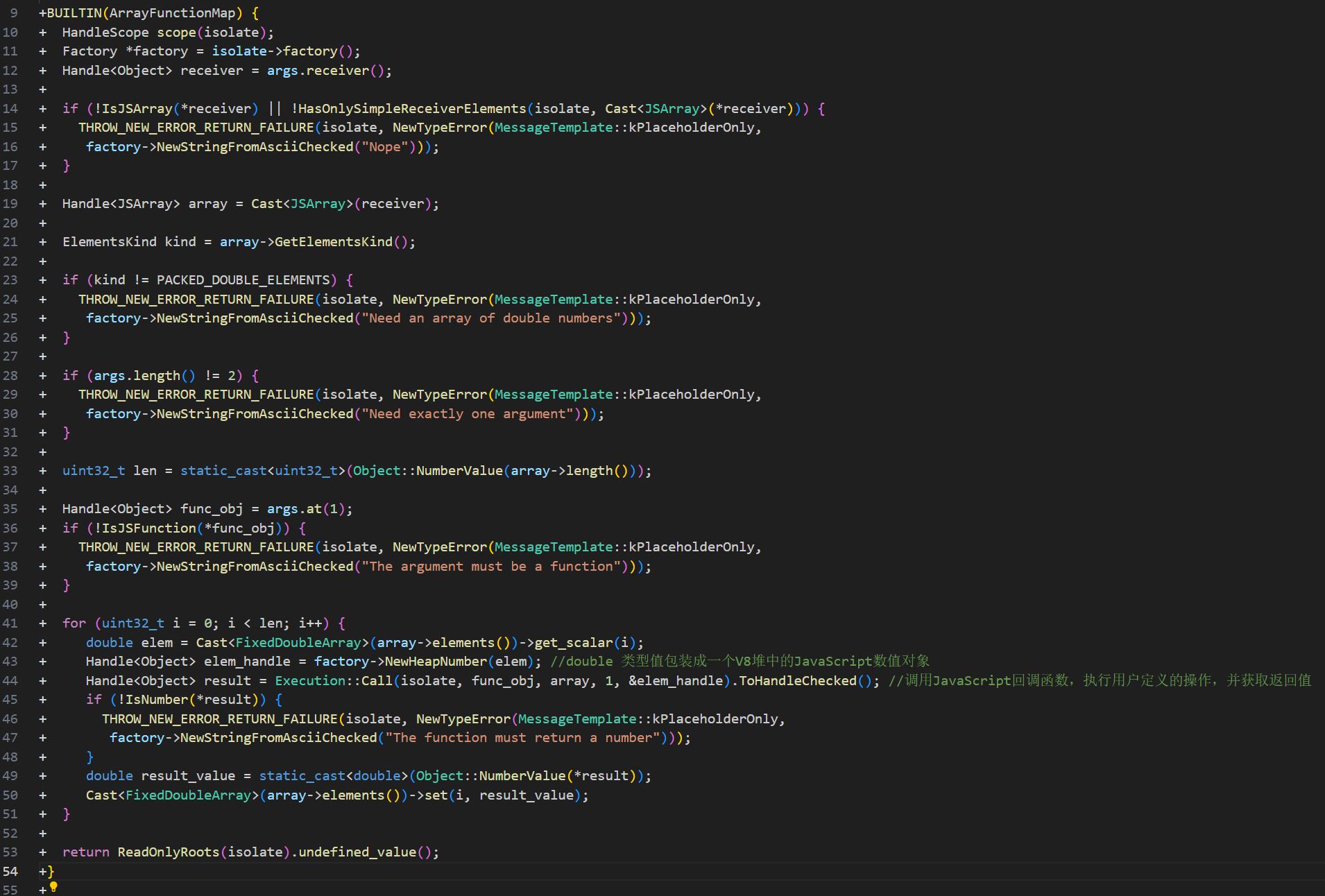Click 'THROW_NEW_ERROR_RETURN_FAILURE' on line 15
This screenshot has height=896, width=1325.
(x=196, y=128)
